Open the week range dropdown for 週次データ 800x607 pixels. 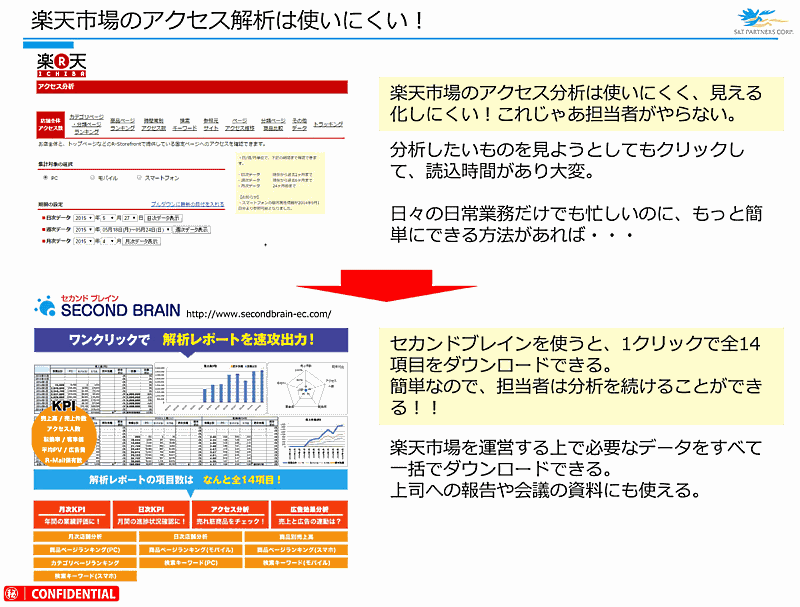[x=136, y=230]
